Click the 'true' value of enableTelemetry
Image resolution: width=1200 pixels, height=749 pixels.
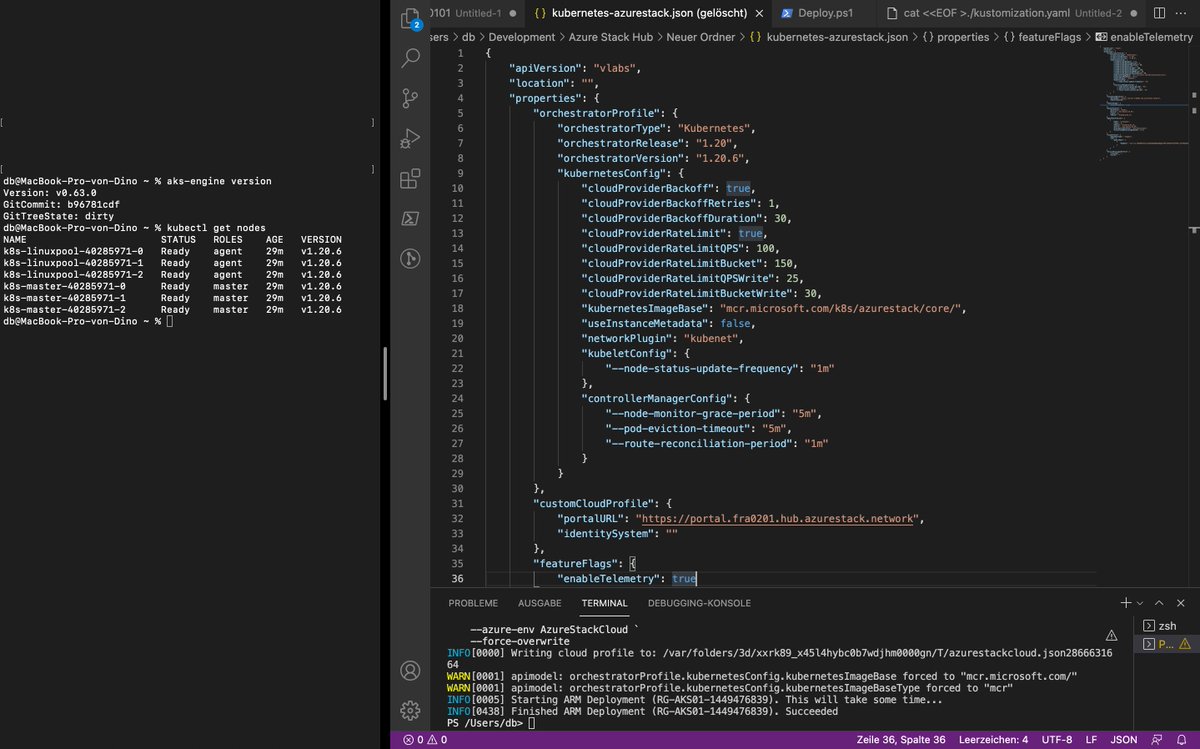pos(684,578)
